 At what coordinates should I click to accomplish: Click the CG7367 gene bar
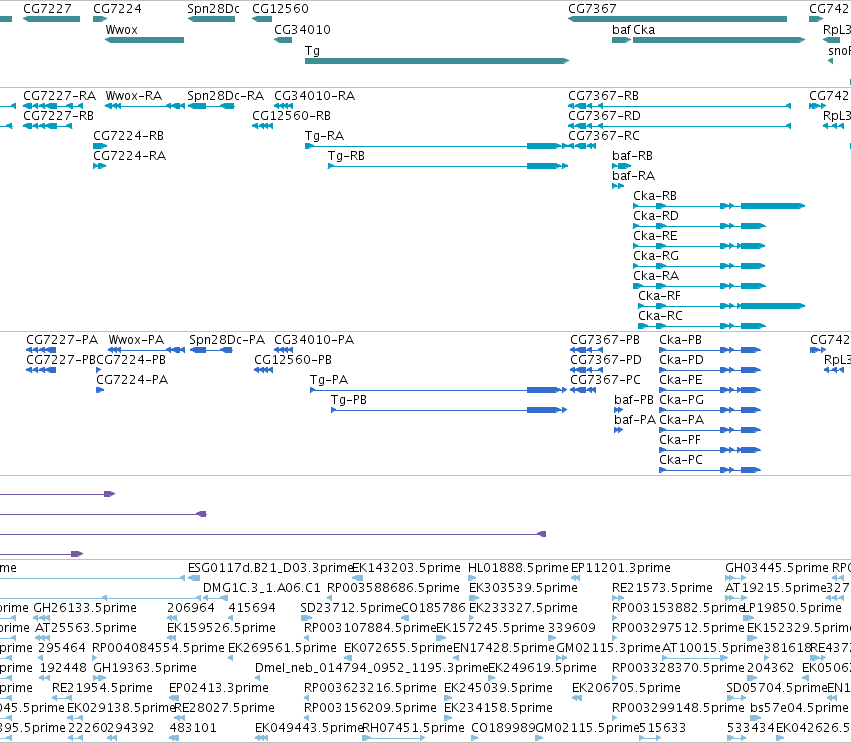point(677,19)
